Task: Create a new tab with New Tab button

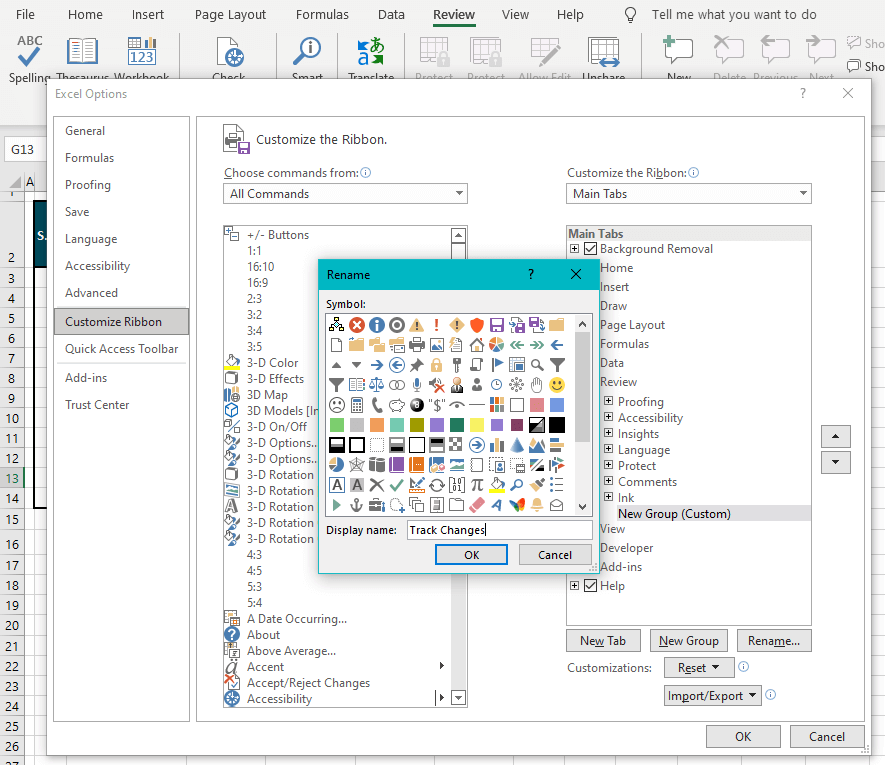Action: 603,640
